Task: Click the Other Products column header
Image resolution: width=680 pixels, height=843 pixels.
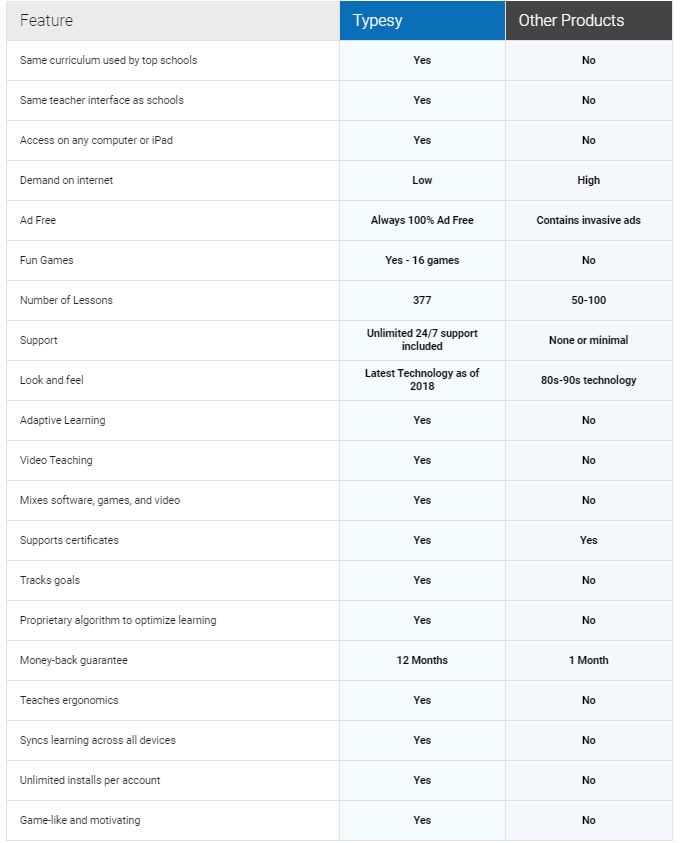Action: 589,20
